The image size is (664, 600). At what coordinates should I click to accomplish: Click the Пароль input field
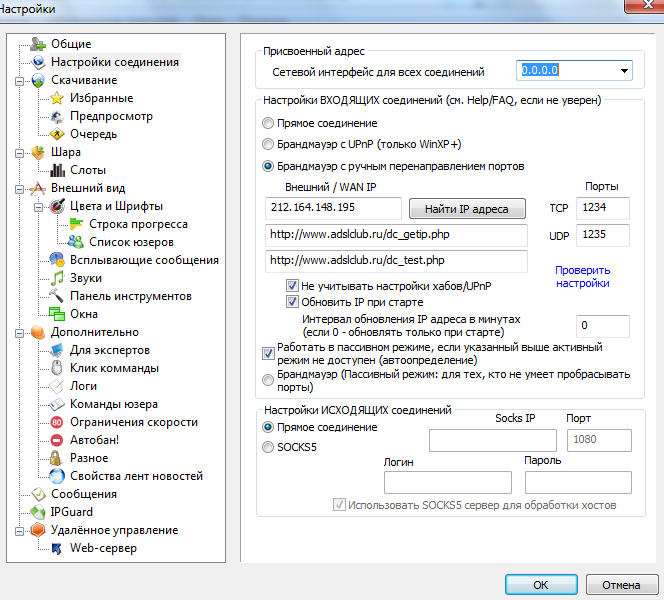click(578, 482)
